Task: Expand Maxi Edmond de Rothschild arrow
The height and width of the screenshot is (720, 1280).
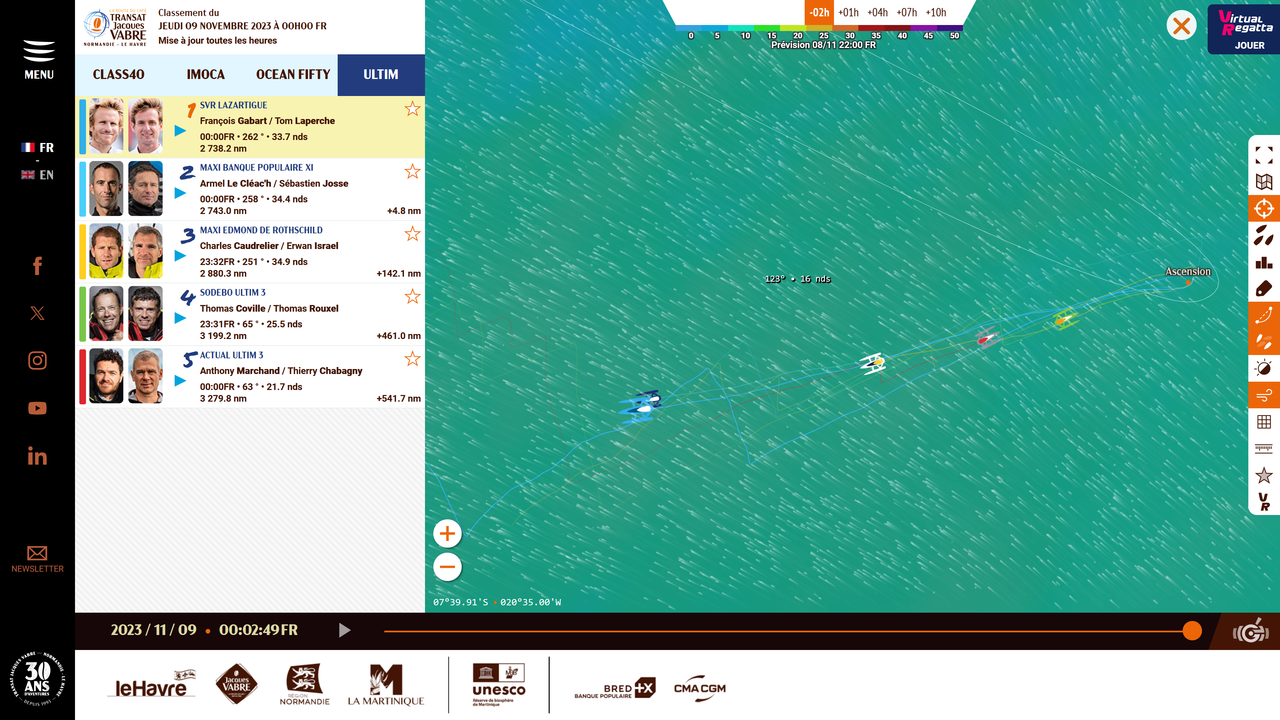Action: 180,255
